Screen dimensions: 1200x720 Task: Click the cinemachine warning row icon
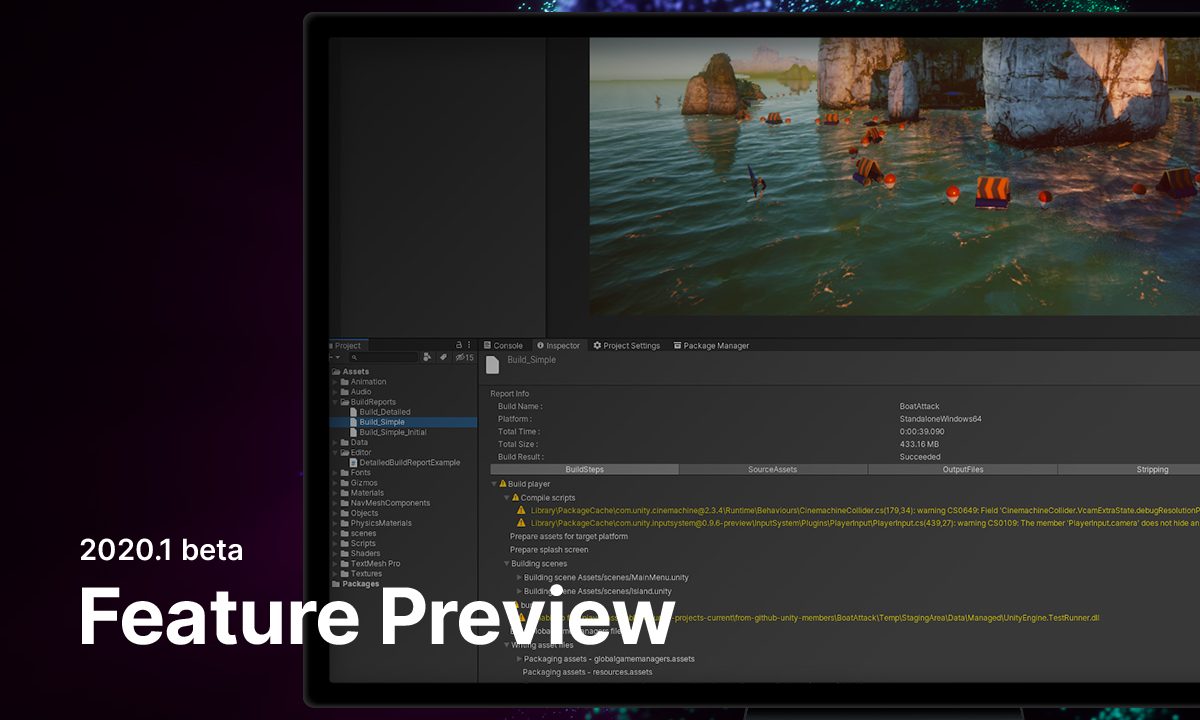(x=521, y=510)
